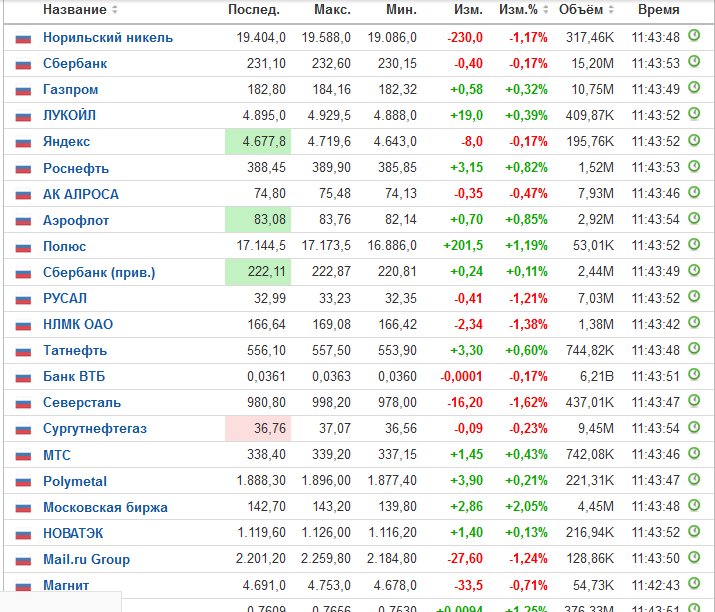This screenshot has width=715, height=612.
Task: Open the Банк ВТБ stock link
Action: tap(74, 376)
